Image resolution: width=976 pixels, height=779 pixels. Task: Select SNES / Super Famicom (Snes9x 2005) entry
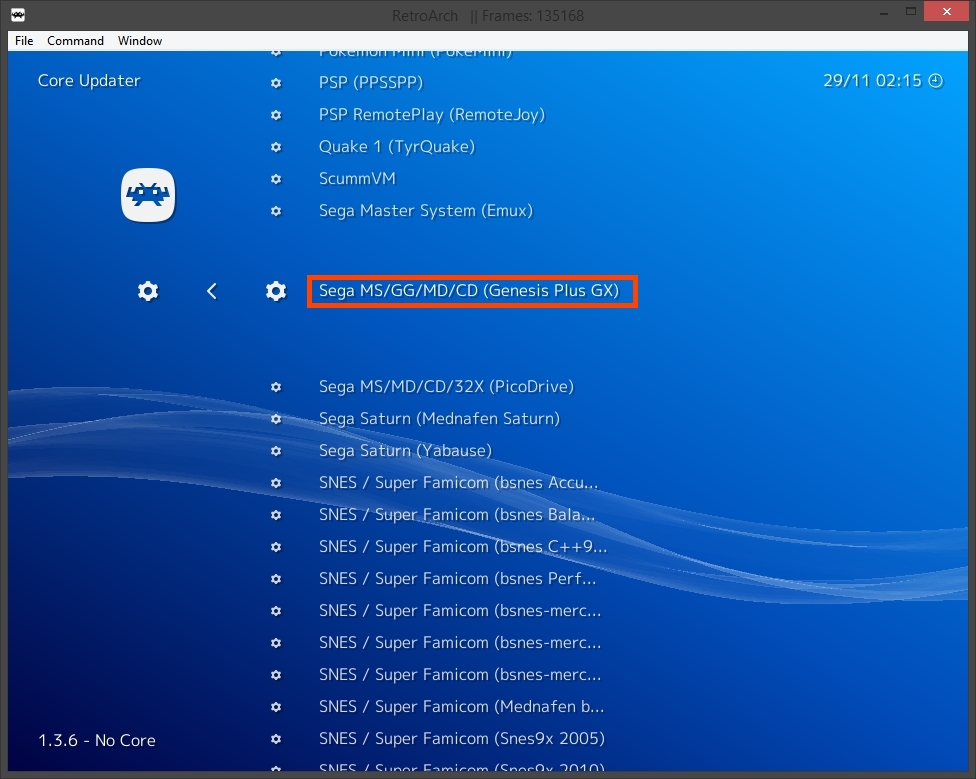[462, 739]
